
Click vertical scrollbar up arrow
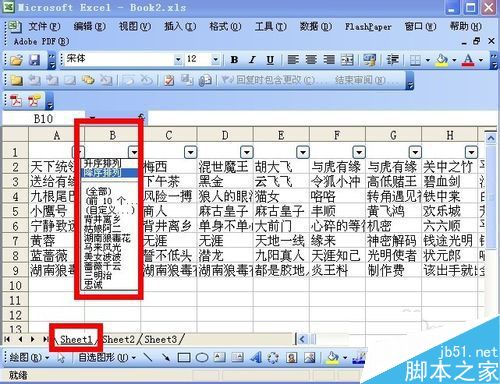490,138
